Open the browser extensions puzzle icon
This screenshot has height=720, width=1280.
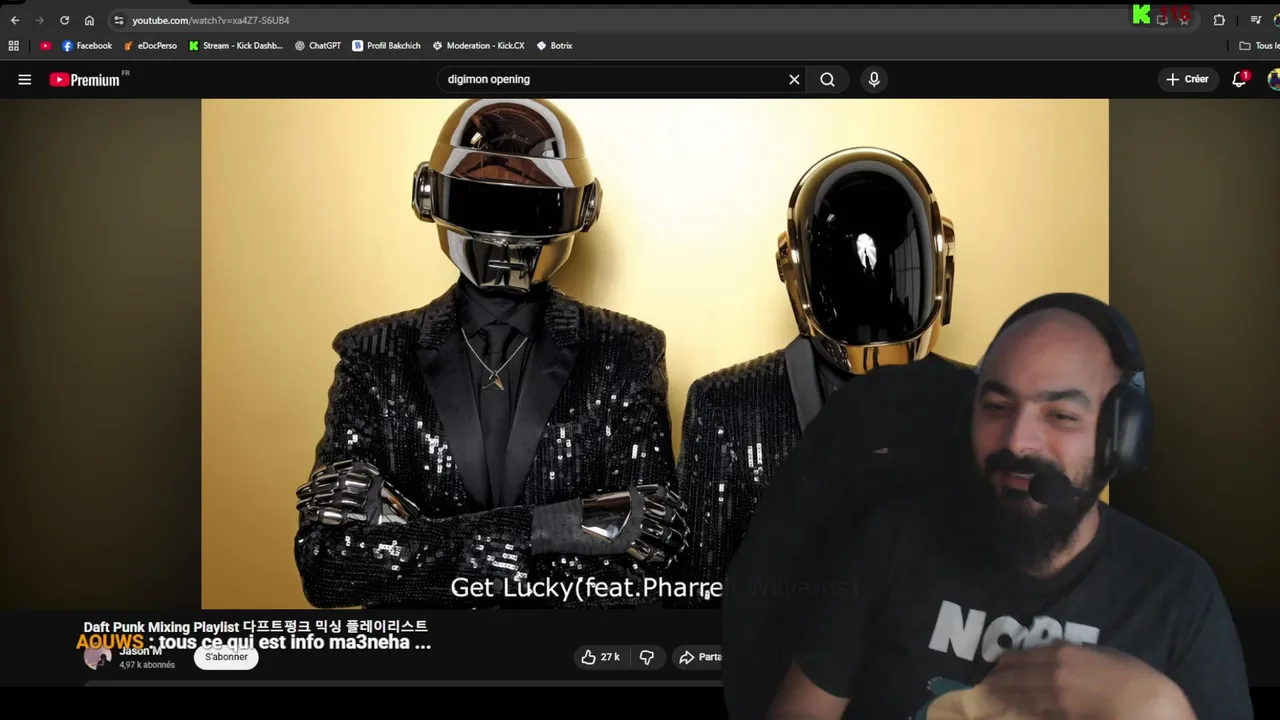(x=1219, y=20)
